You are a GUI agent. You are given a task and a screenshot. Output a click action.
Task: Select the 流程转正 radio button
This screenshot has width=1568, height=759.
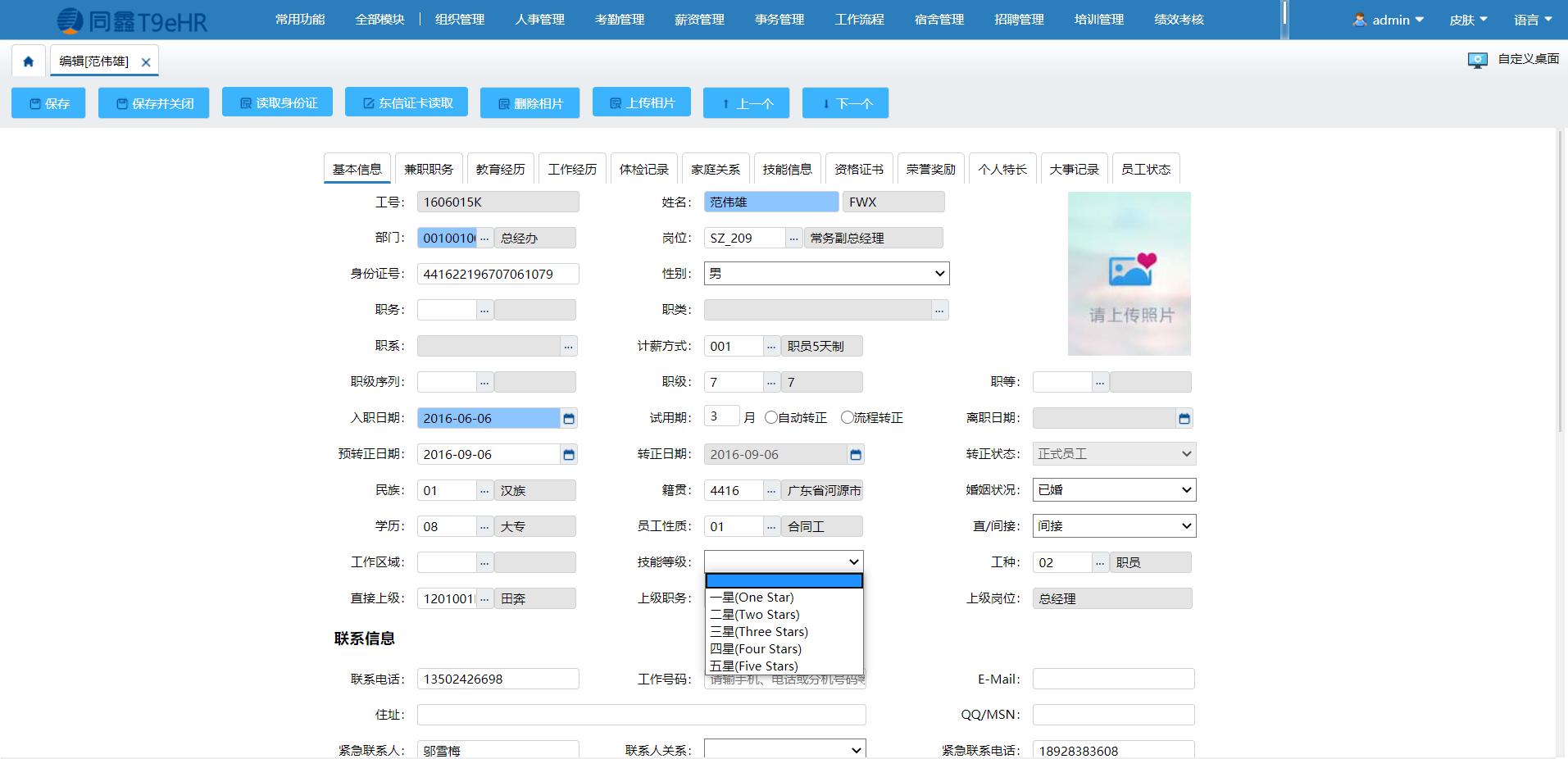point(847,417)
